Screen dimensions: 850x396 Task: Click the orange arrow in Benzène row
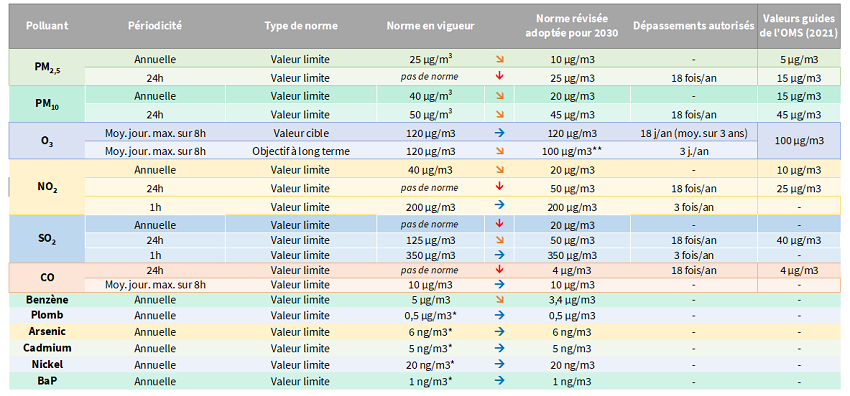pos(500,298)
